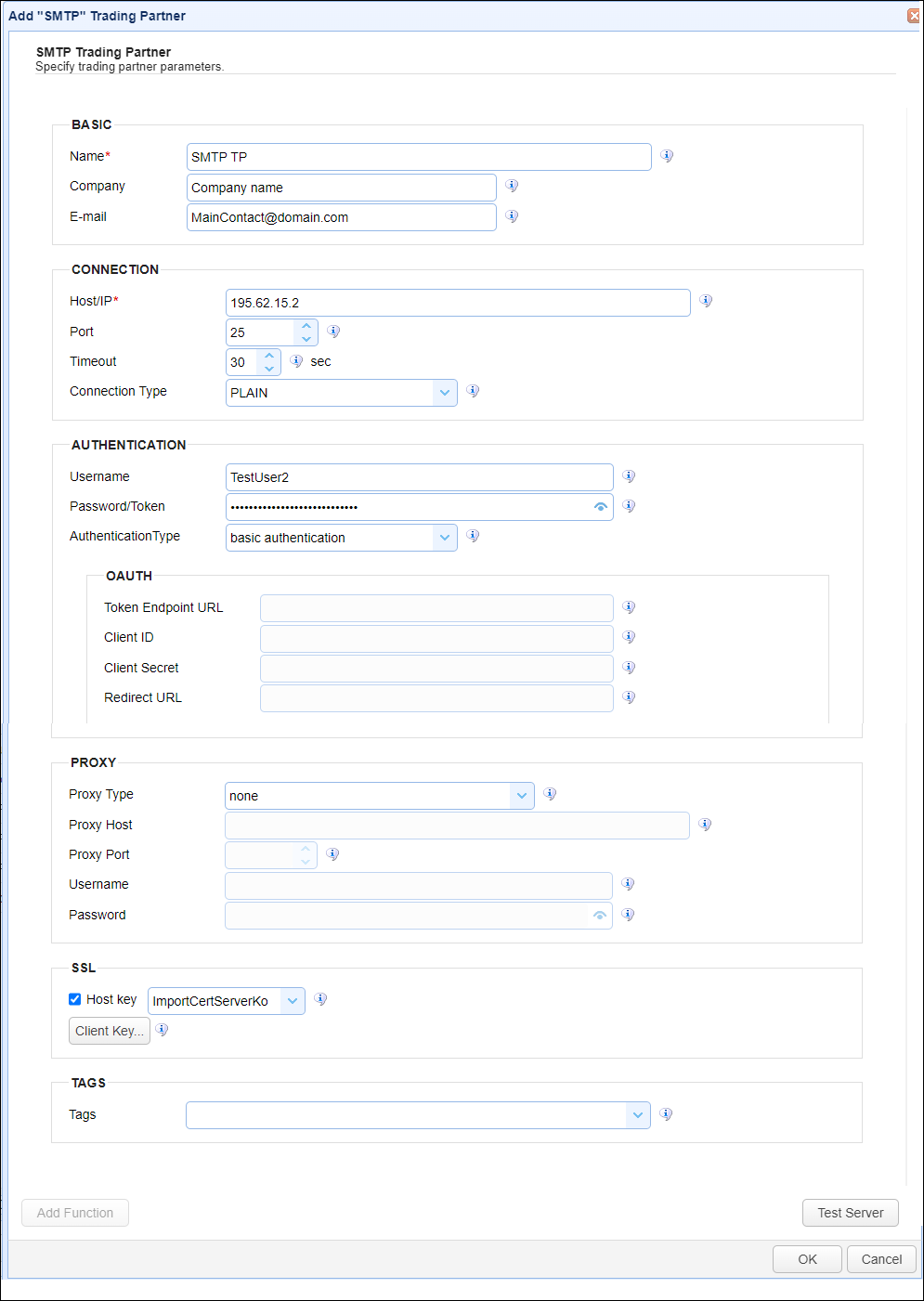Expand the Connection Type PLAIN dropdown
The image size is (924, 1301).
point(445,393)
